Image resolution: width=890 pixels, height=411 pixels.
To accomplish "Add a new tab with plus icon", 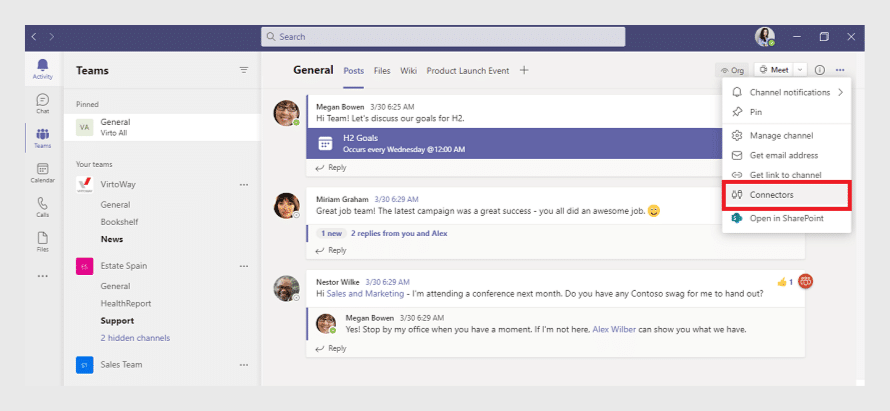I will coord(524,70).
